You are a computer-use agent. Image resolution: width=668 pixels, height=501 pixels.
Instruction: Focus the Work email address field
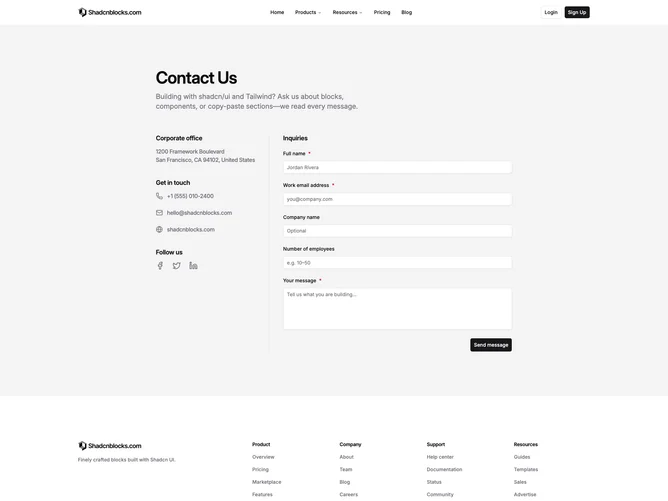pos(397,199)
